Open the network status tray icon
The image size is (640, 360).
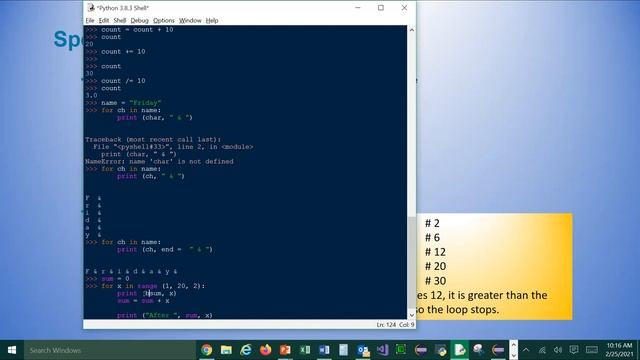tap(542, 350)
